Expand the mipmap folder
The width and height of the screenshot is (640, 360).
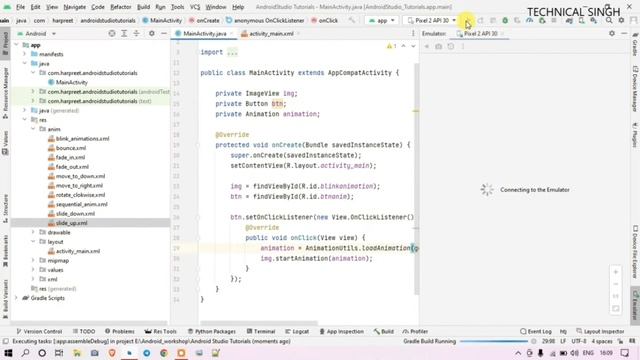(33, 260)
